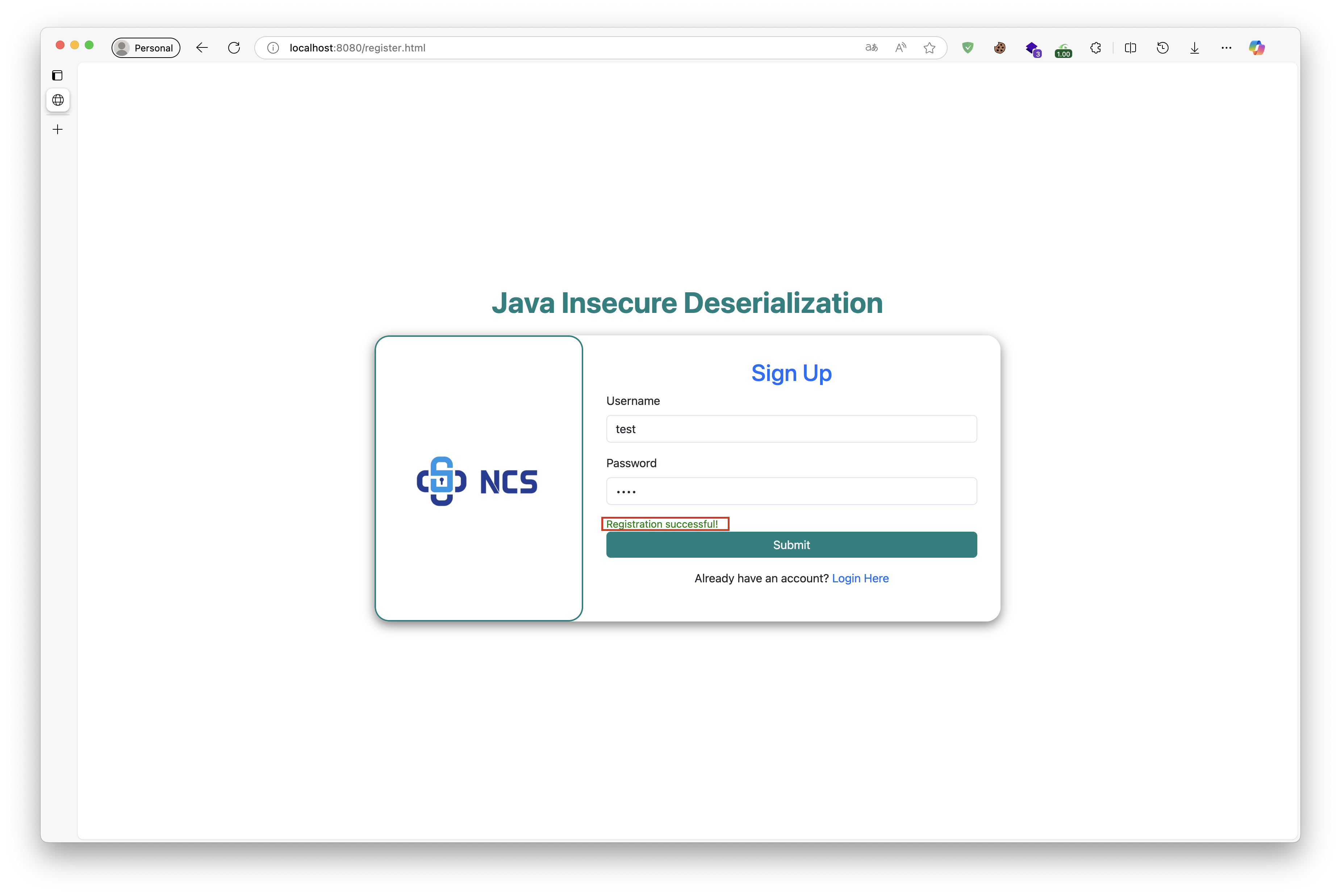This screenshot has height=896, width=1341.
Task: Open the Settings and more menu
Action: click(1226, 48)
